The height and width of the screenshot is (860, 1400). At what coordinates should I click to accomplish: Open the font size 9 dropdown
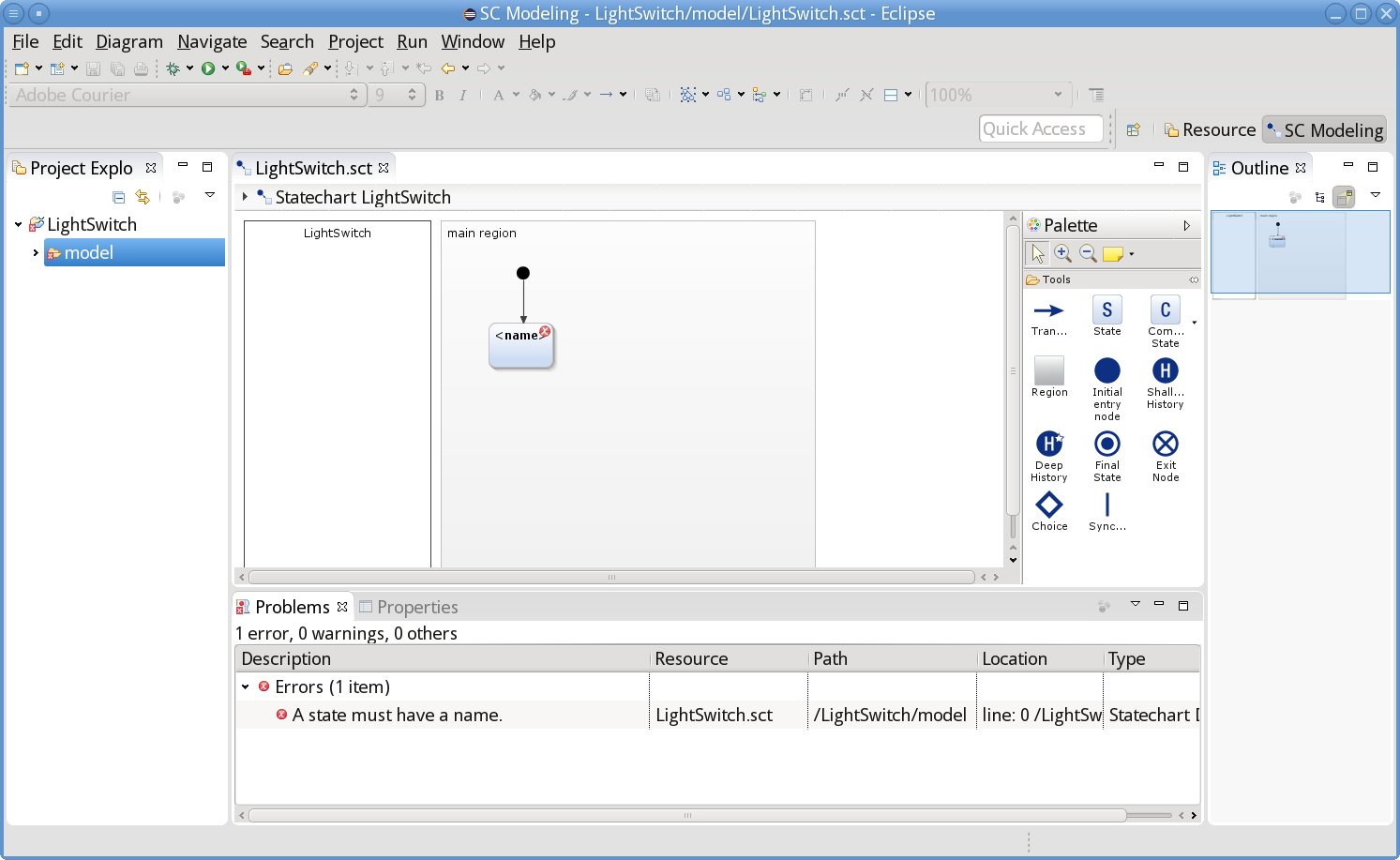tap(412, 95)
